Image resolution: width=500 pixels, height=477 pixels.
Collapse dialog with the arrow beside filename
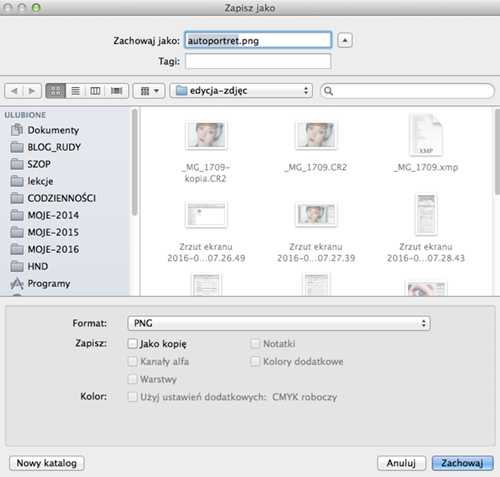click(345, 40)
